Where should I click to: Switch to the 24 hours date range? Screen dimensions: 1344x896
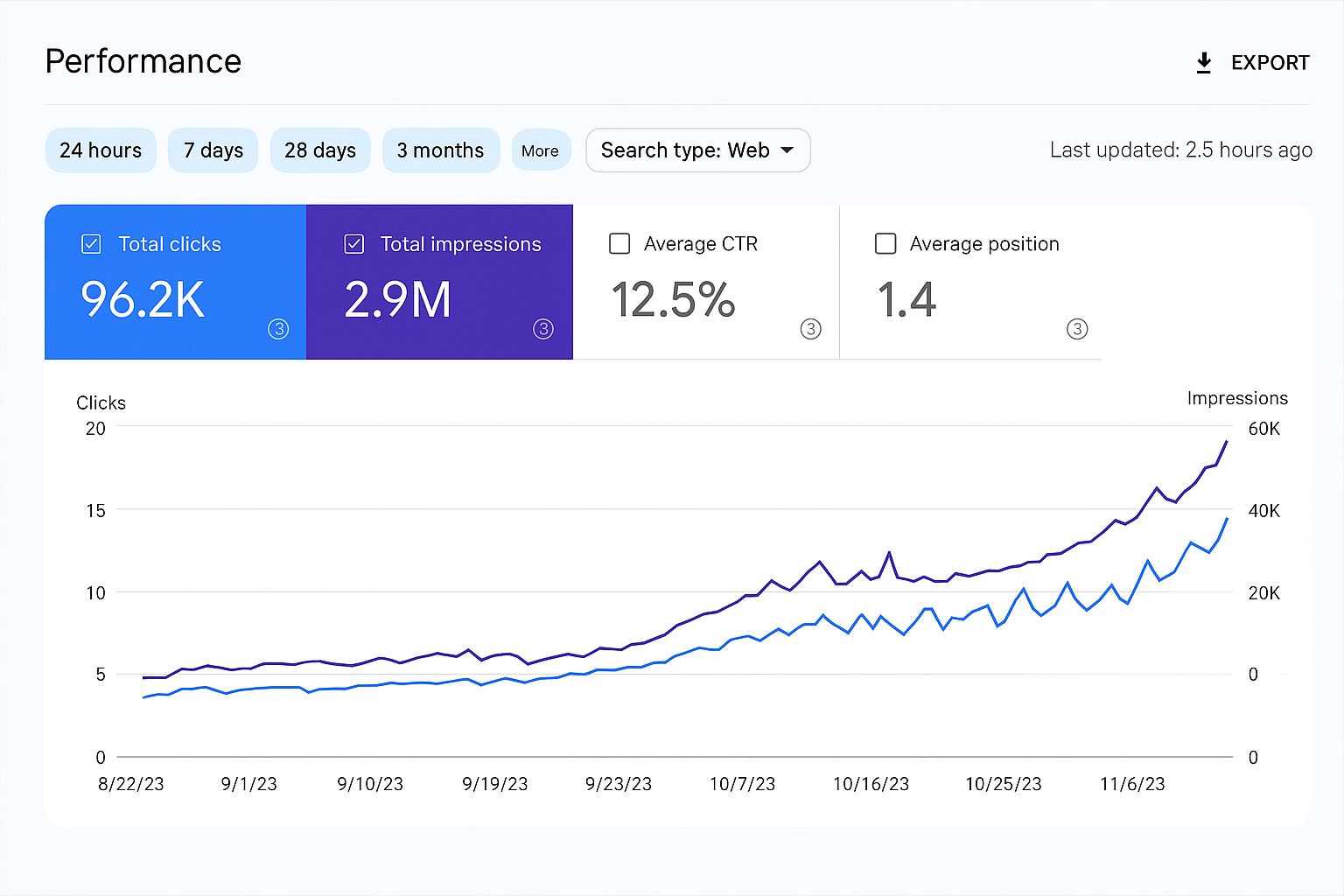click(100, 150)
